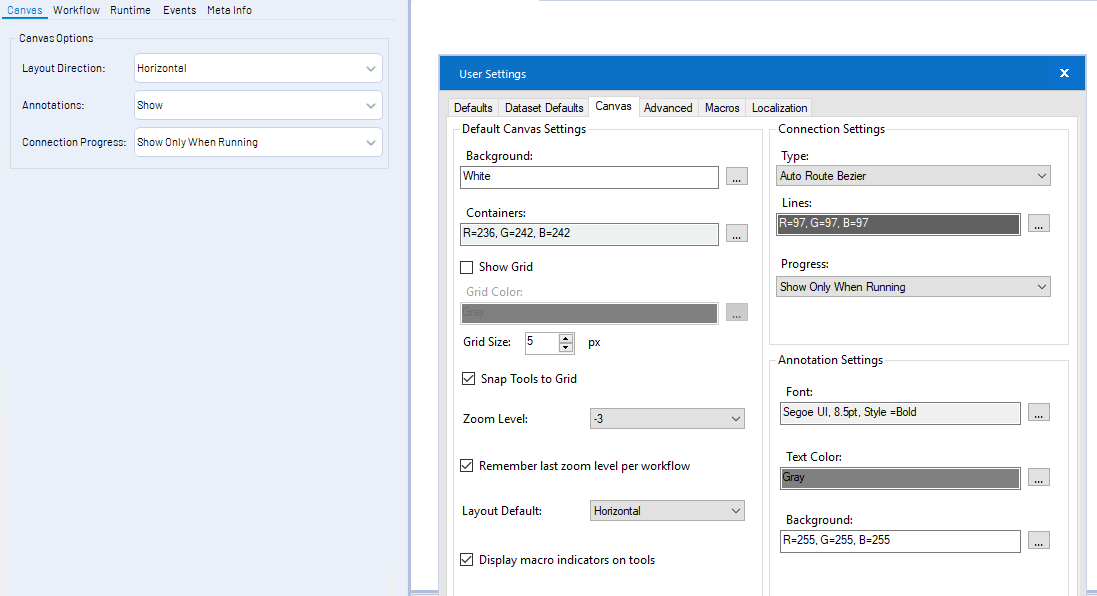Disable Remember last zoom level per workflow
1097x596 pixels.
pyautogui.click(x=467, y=465)
